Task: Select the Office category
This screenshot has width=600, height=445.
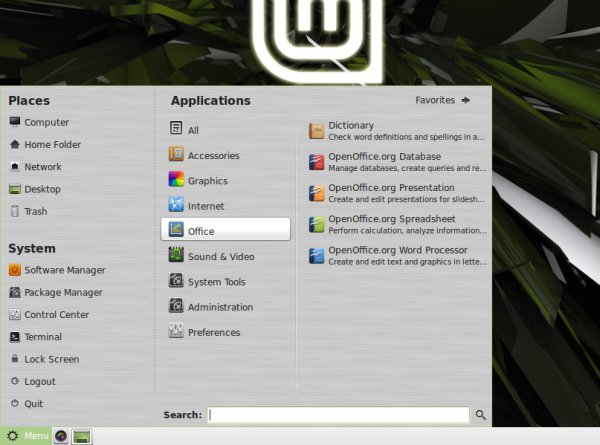Action: pyautogui.click(x=225, y=229)
